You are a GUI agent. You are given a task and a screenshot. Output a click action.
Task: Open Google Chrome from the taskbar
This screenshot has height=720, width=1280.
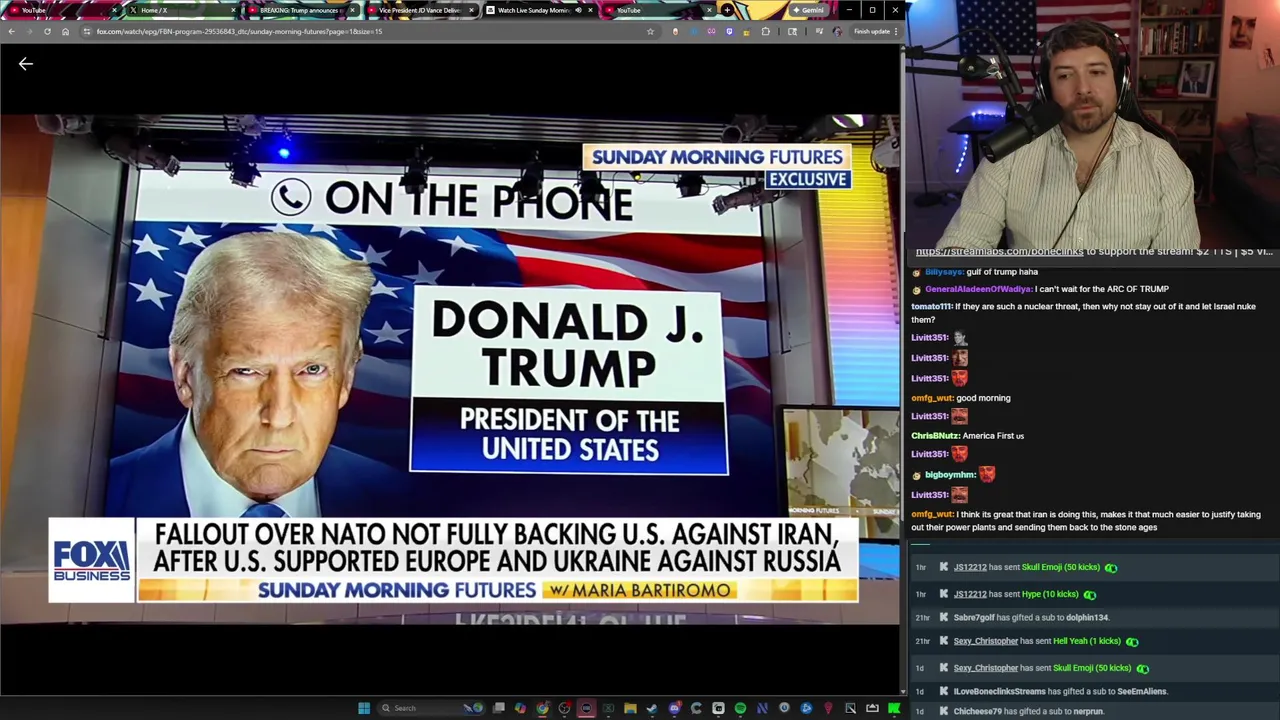(x=542, y=708)
